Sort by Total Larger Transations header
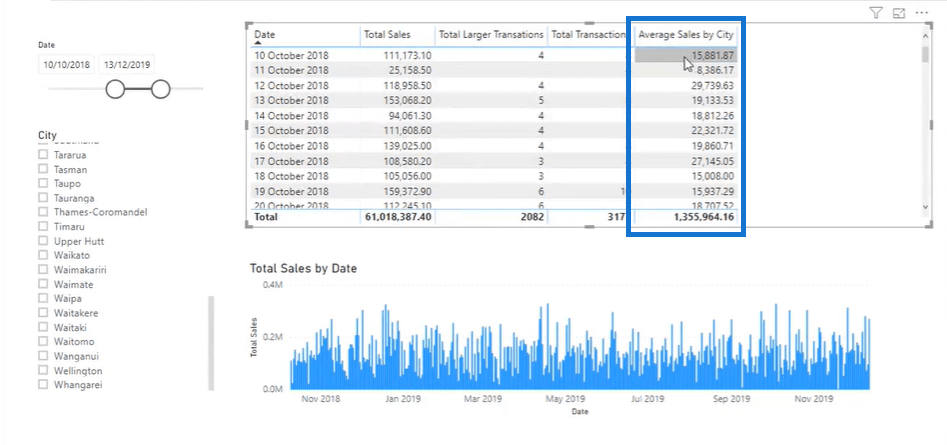The width and height of the screenshot is (947, 445). pyautogui.click(x=491, y=35)
